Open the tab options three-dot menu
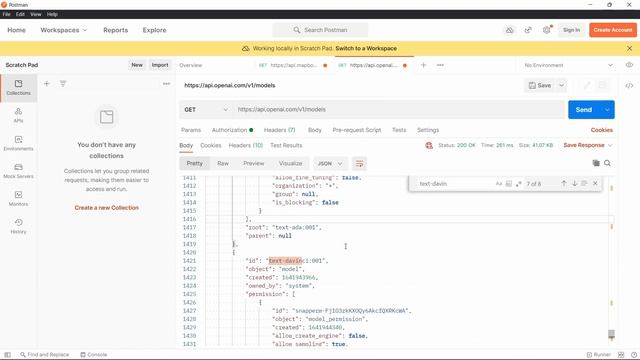 (x=440, y=65)
